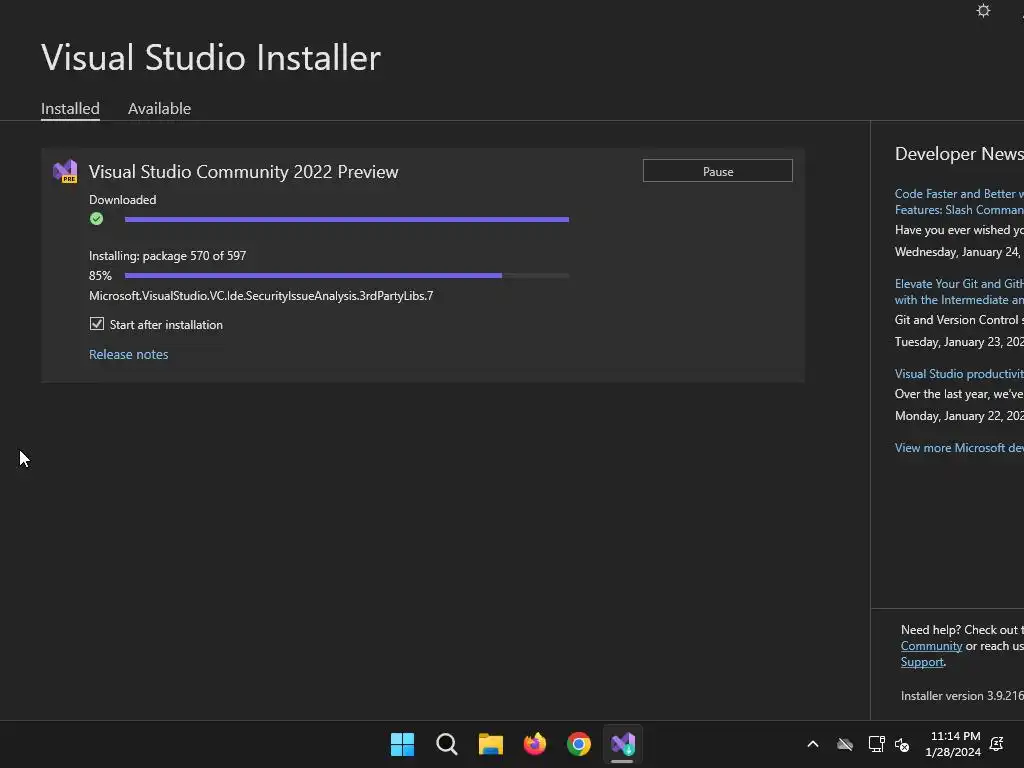The width and height of the screenshot is (1024, 768).
Task: Show hidden system tray icons
Action: [813, 744]
